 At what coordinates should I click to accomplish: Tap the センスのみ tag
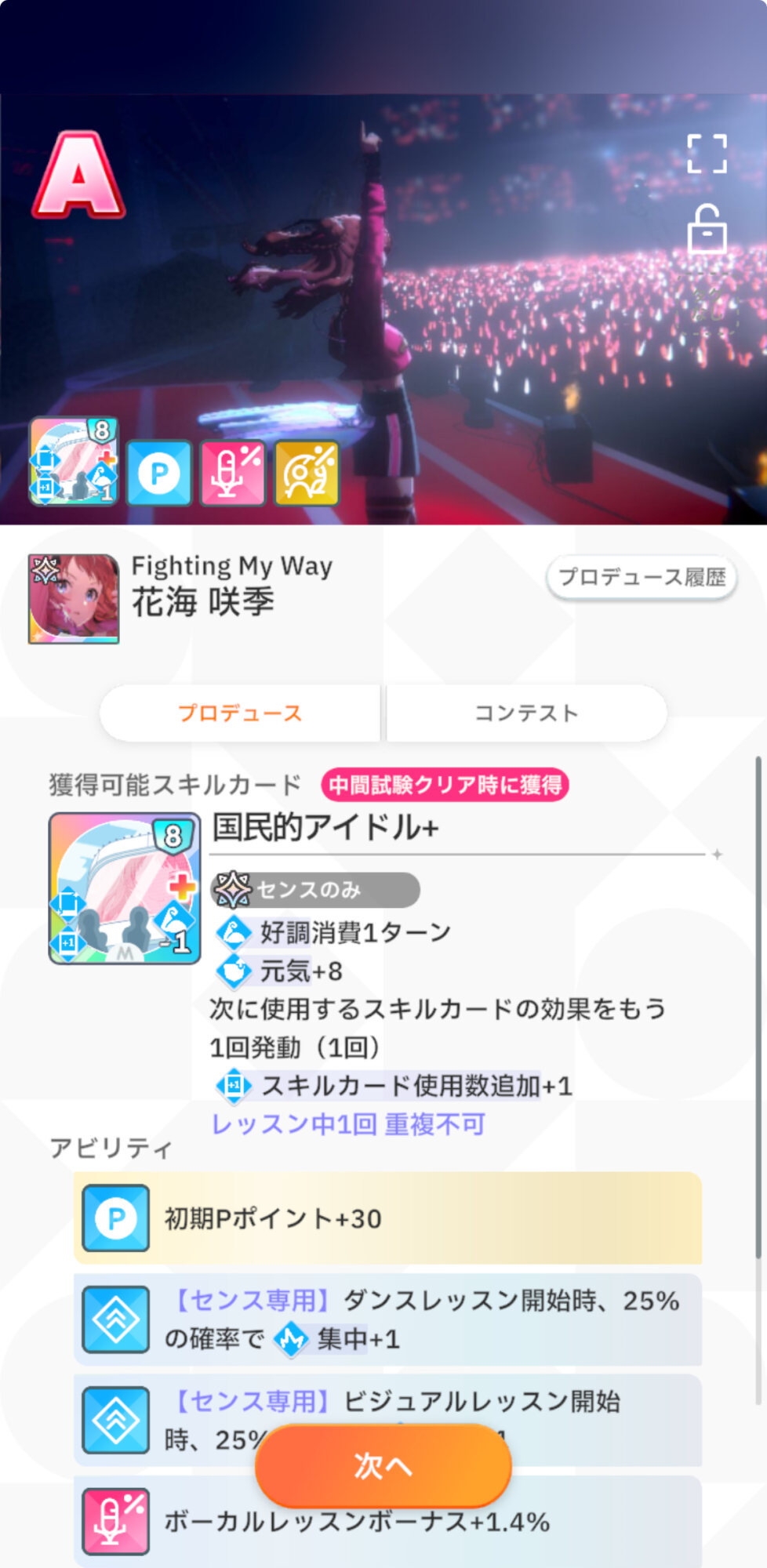click(315, 890)
